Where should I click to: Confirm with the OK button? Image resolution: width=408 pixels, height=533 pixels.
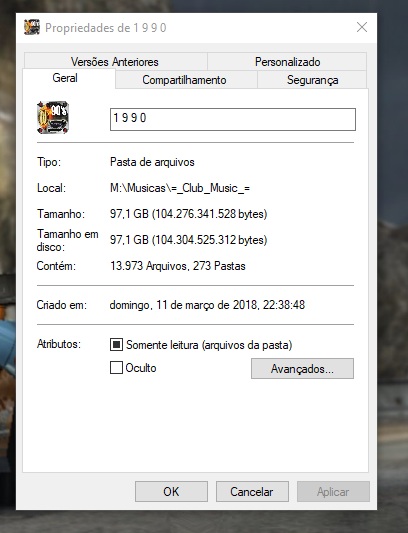171,492
